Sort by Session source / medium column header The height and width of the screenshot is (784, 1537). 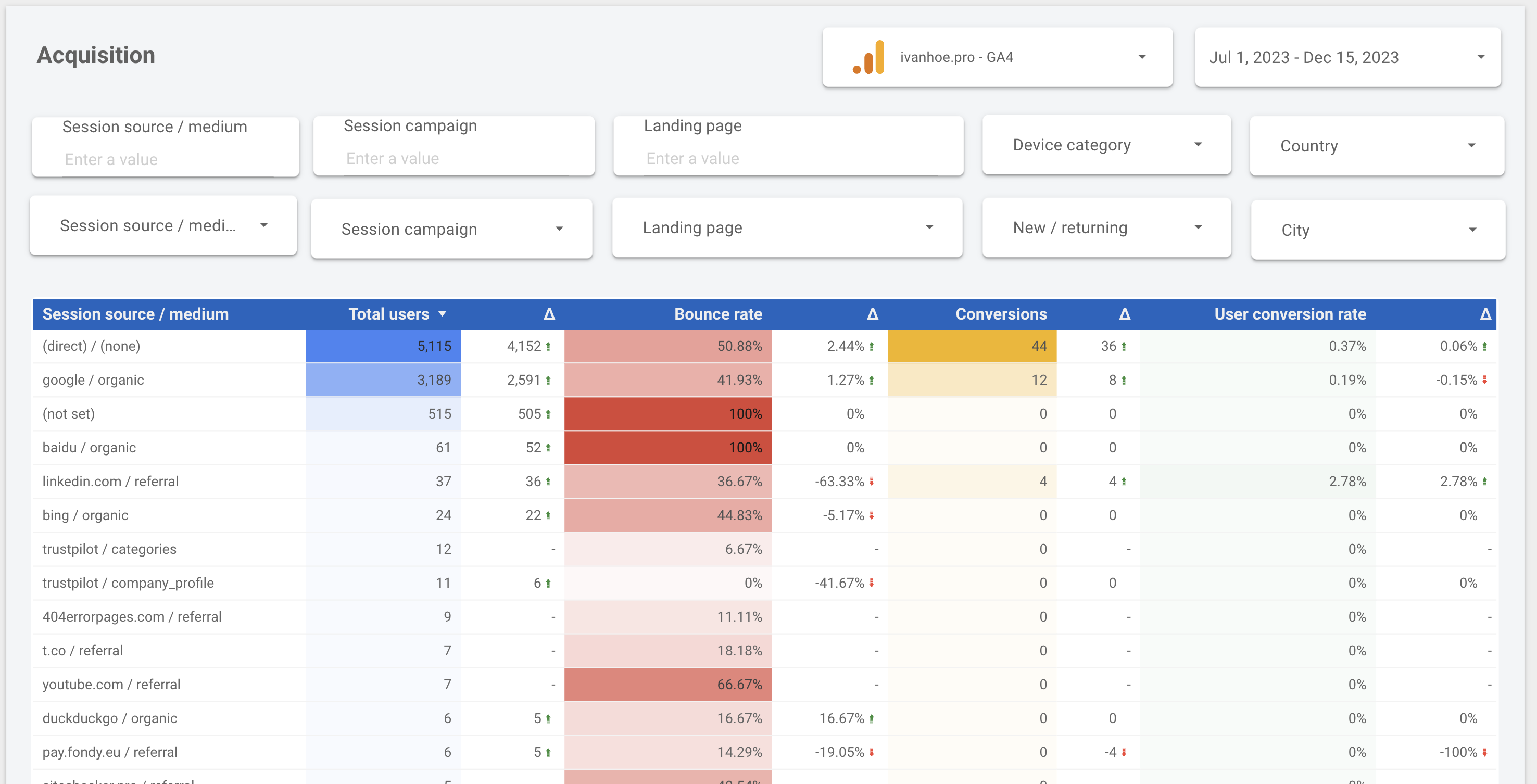pyautogui.click(x=135, y=314)
